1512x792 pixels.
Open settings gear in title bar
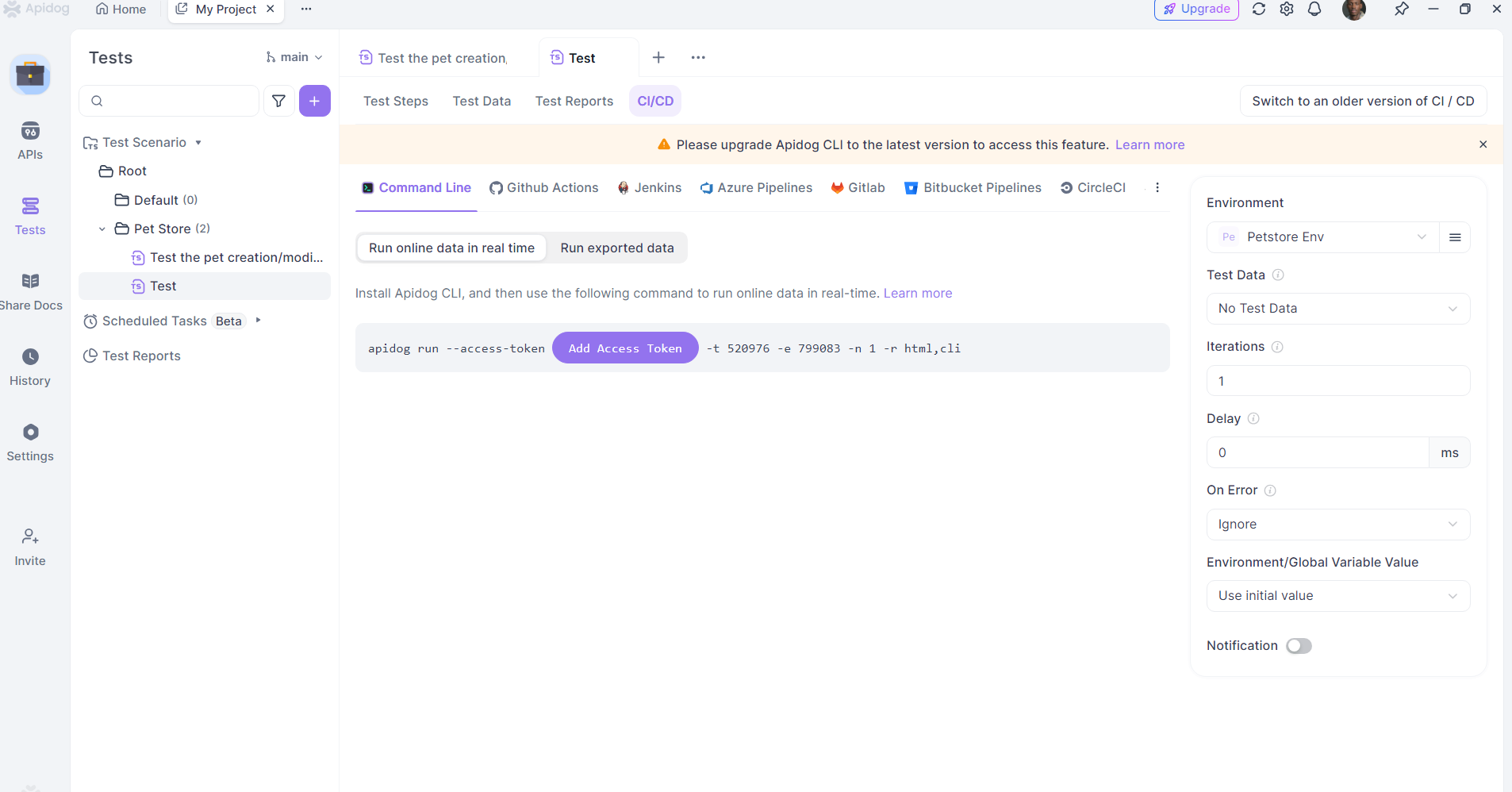(1287, 9)
